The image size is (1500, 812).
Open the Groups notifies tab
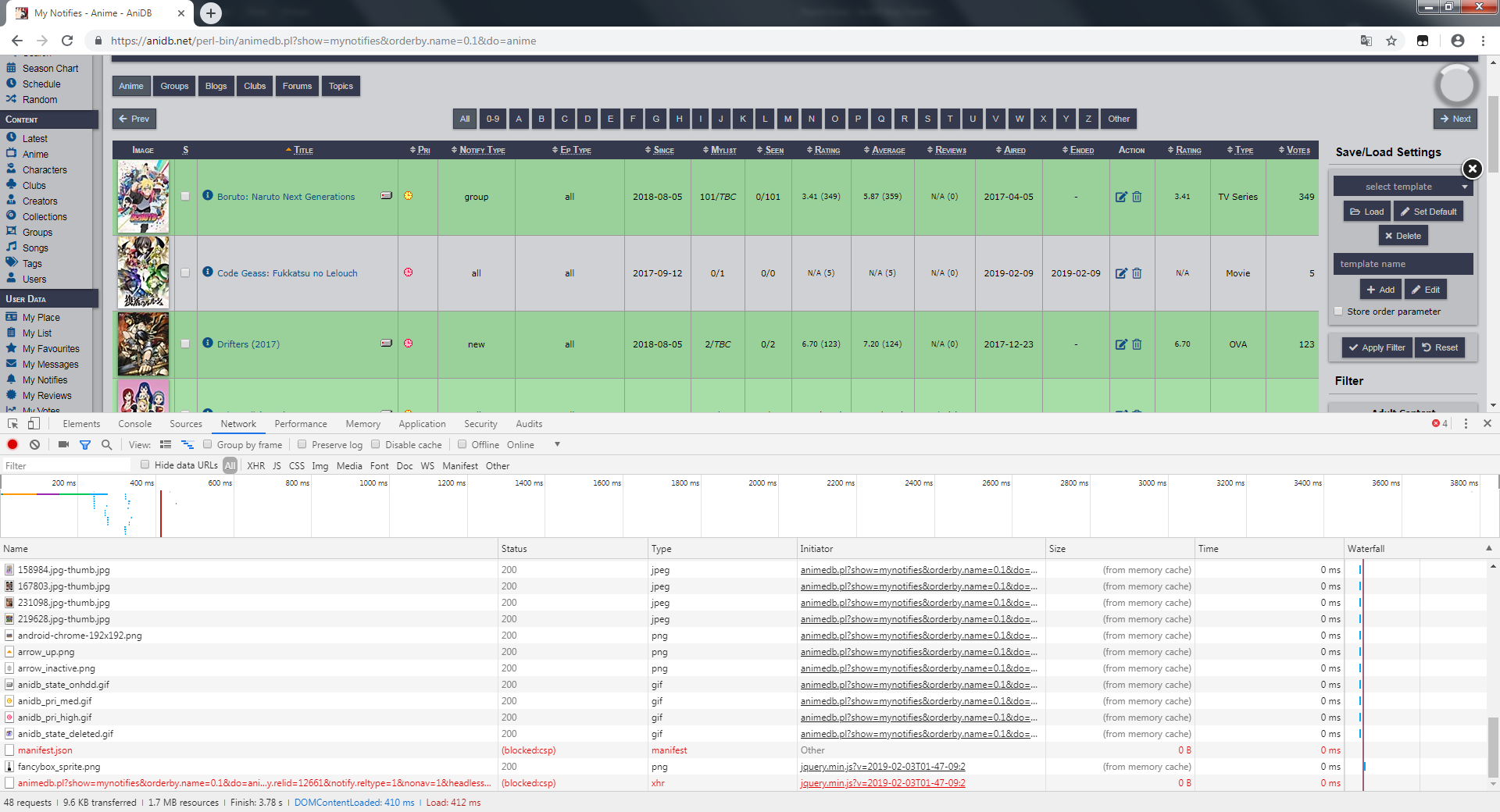(174, 86)
